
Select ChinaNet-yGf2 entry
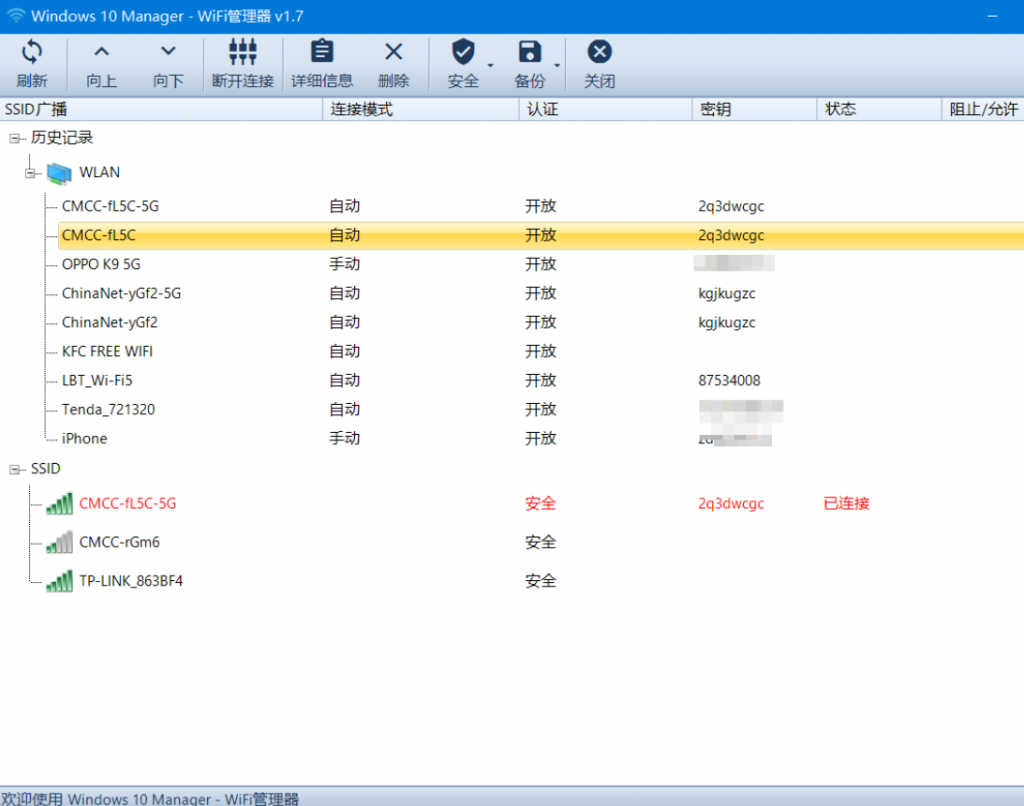pyautogui.click(x=110, y=323)
